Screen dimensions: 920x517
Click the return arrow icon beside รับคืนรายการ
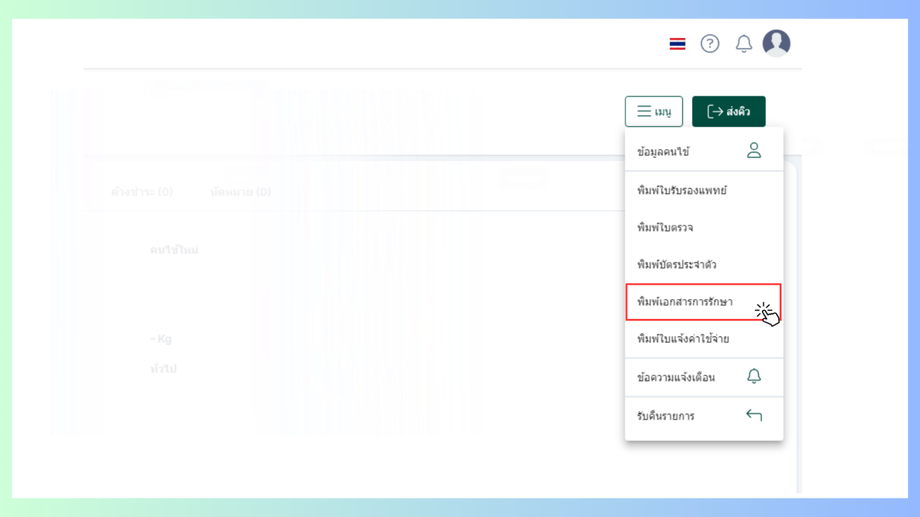pos(754,415)
